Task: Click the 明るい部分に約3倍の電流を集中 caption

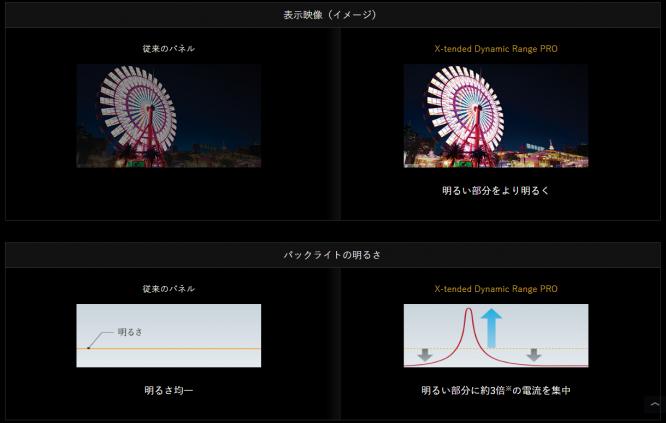Action: pos(496,390)
